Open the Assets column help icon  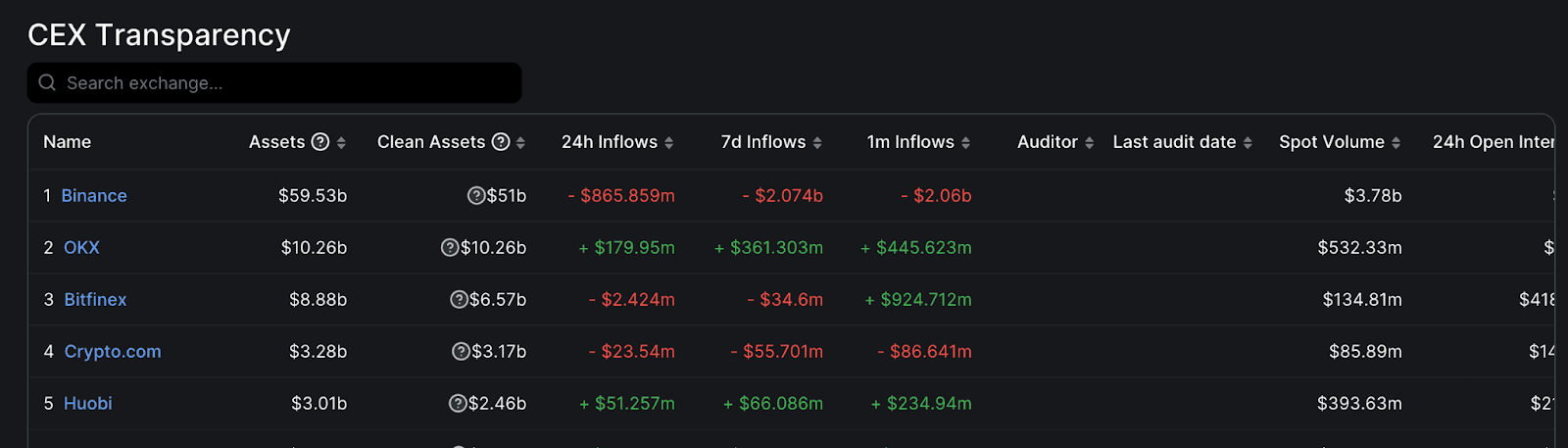click(x=320, y=142)
